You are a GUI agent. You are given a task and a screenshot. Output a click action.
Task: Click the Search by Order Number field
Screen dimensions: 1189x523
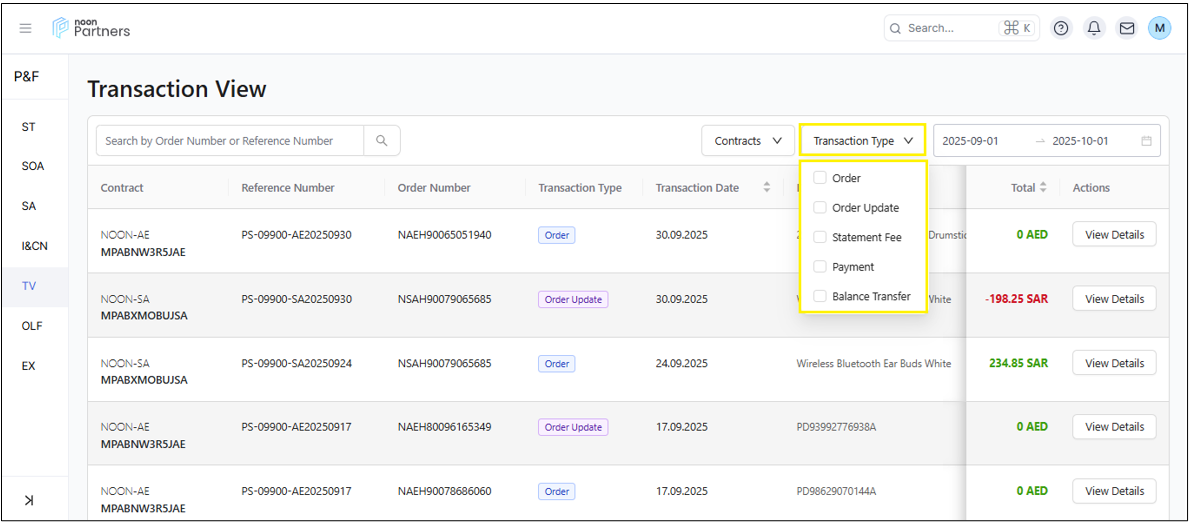click(x=230, y=141)
